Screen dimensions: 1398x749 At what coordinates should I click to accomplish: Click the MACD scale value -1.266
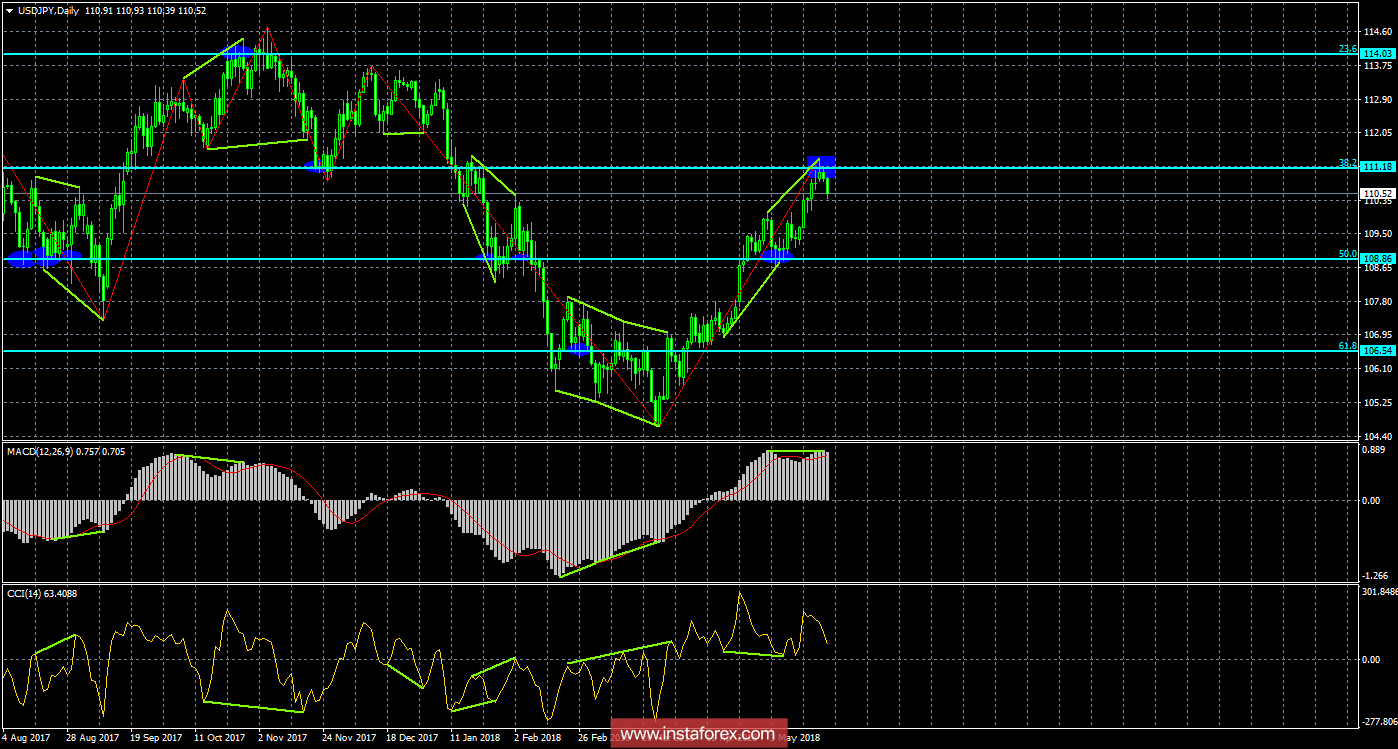(x=1375, y=575)
